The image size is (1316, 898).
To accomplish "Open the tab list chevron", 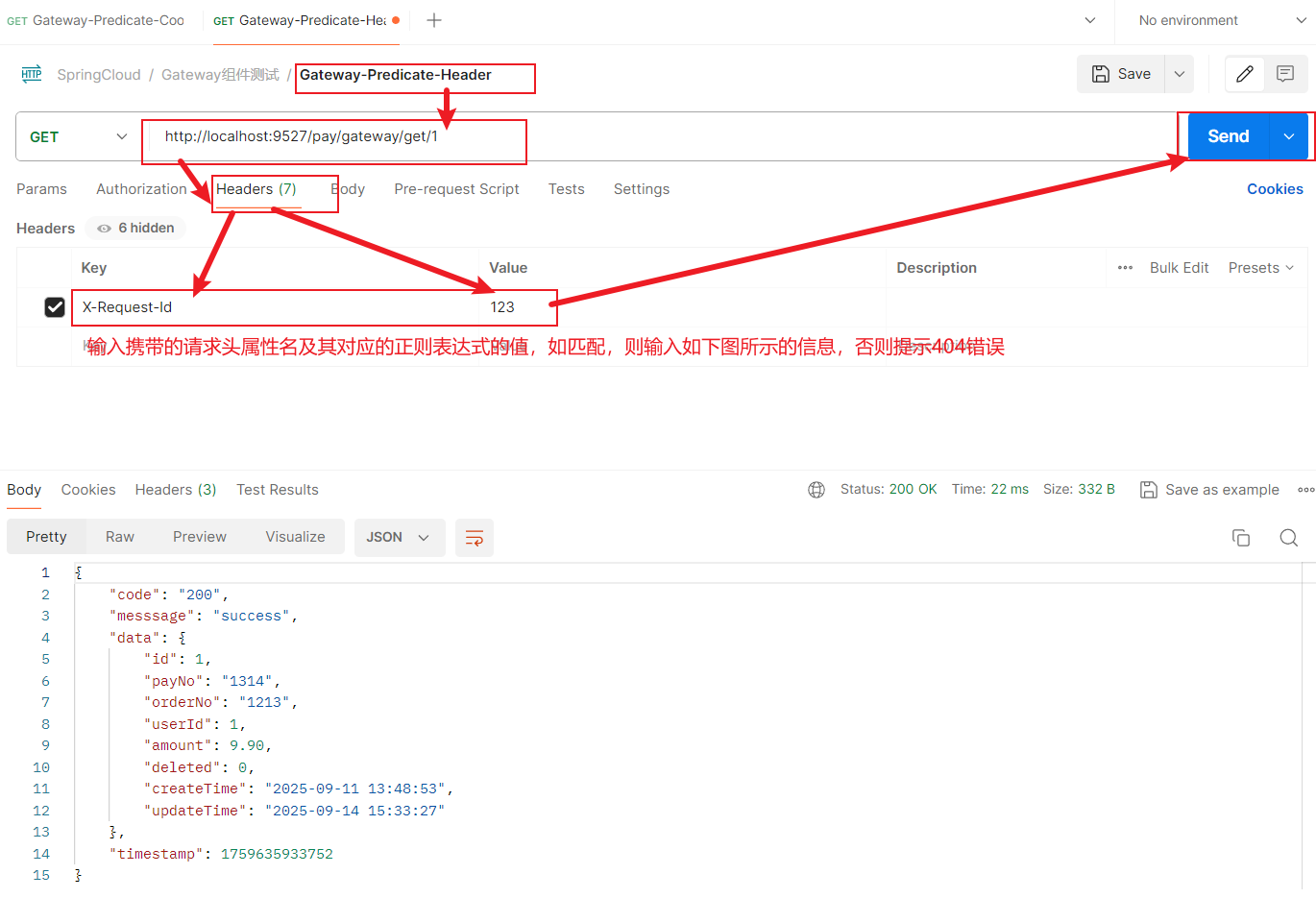I will click(1090, 20).
